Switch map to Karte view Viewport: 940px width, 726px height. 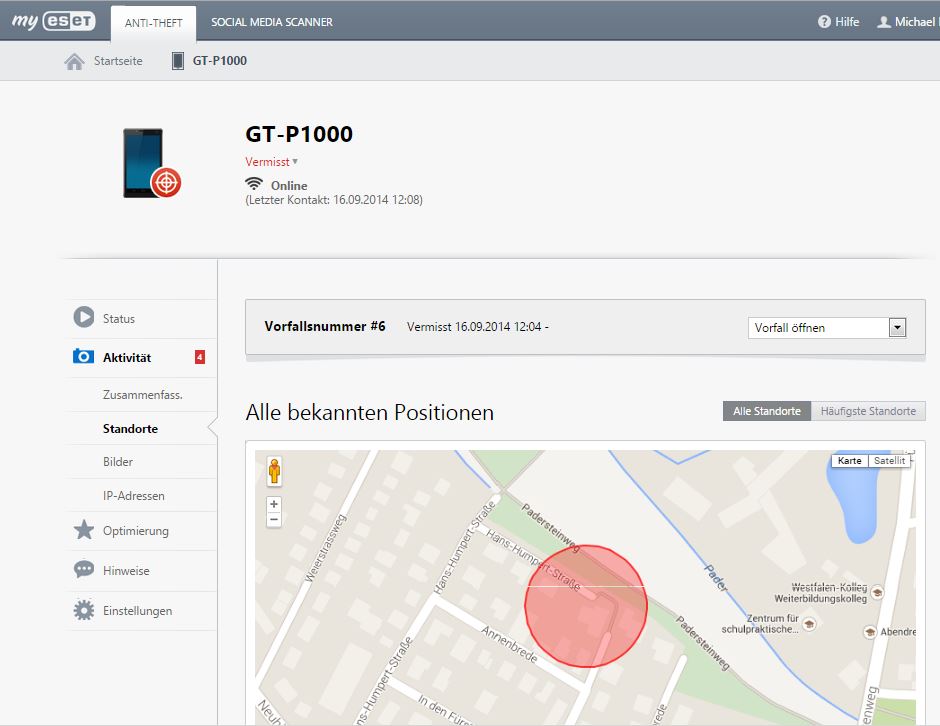849,460
